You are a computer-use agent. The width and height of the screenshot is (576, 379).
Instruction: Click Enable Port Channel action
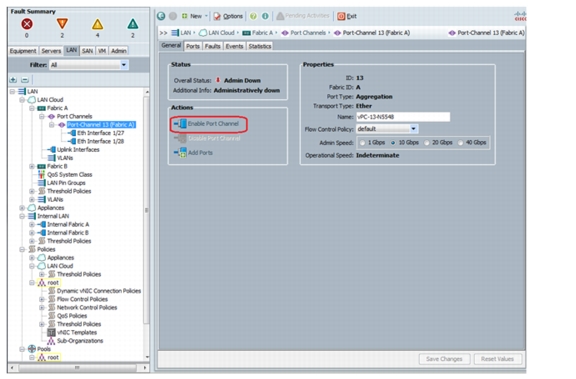point(208,124)
